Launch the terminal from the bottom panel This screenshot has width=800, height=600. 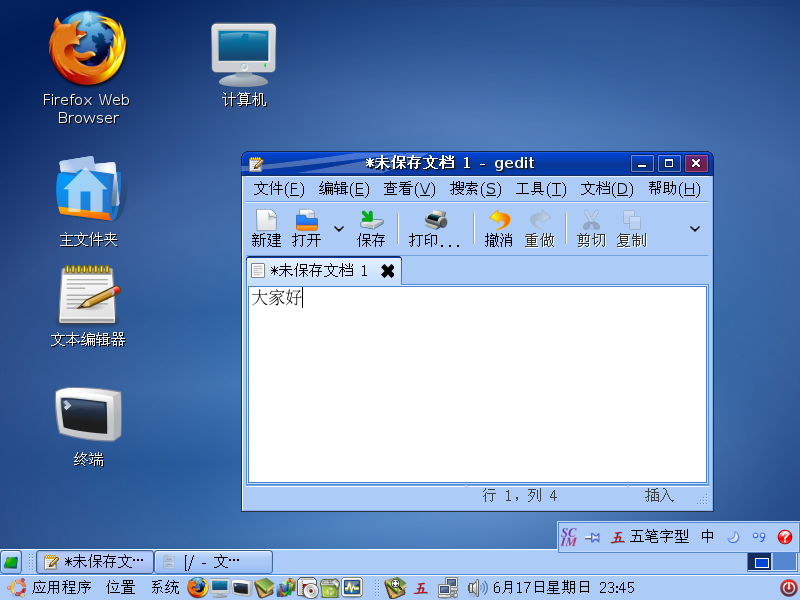click(x=242, y=588)
